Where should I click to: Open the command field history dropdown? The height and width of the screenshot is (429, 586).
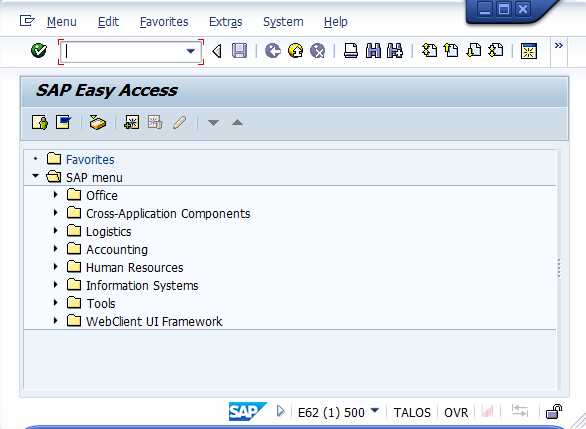click(191, 51)
